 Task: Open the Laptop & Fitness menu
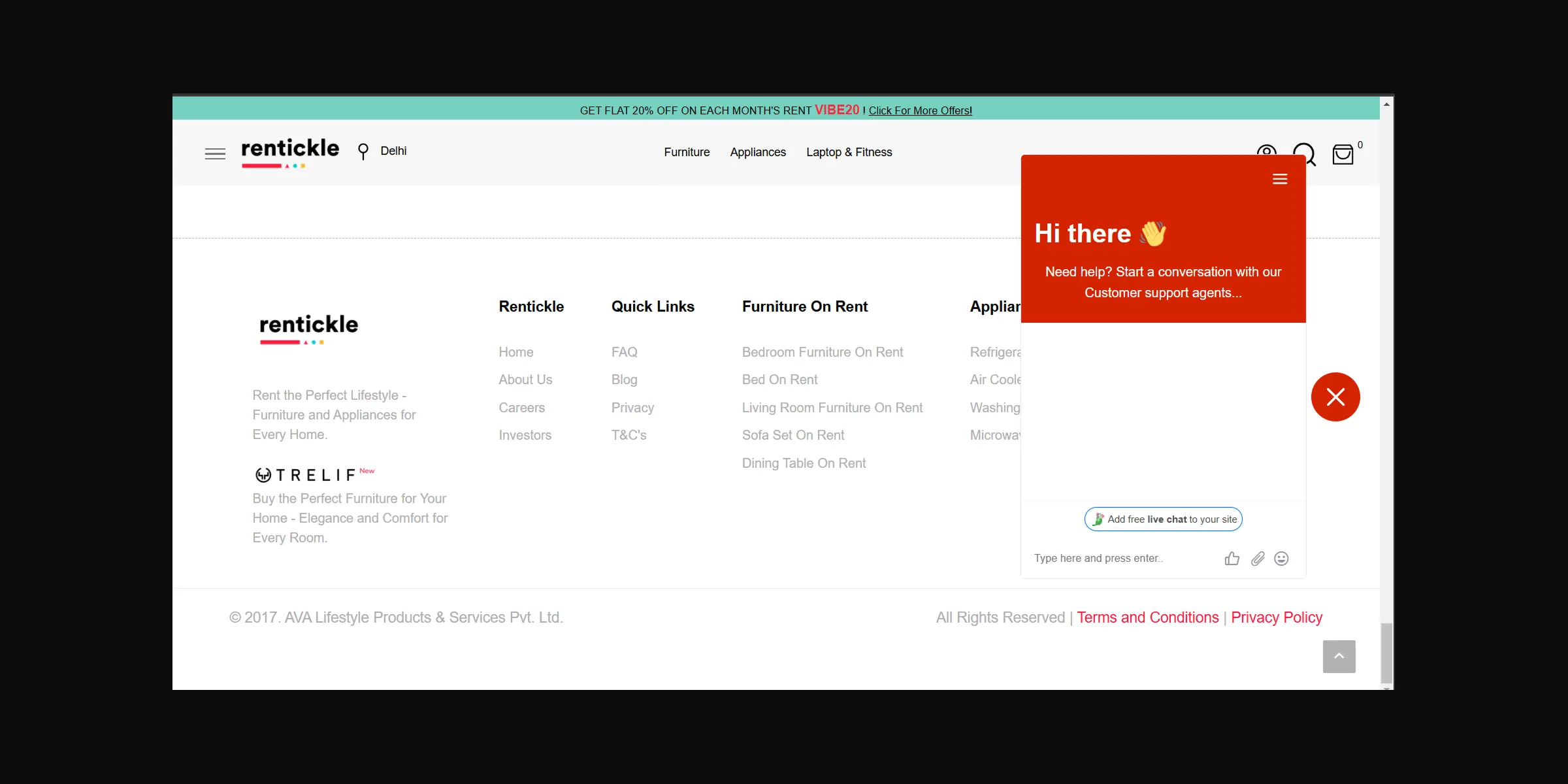click(849, 152)
